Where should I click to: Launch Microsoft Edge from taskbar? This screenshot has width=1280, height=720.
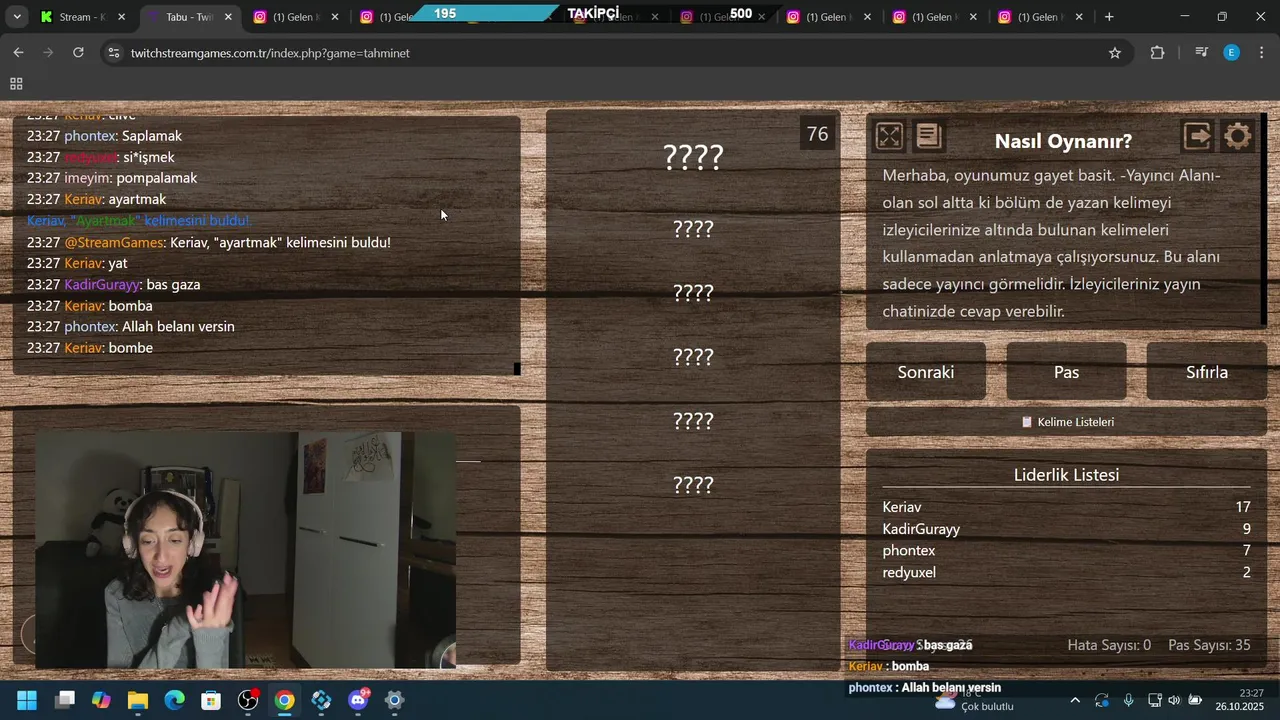(174, 700)
